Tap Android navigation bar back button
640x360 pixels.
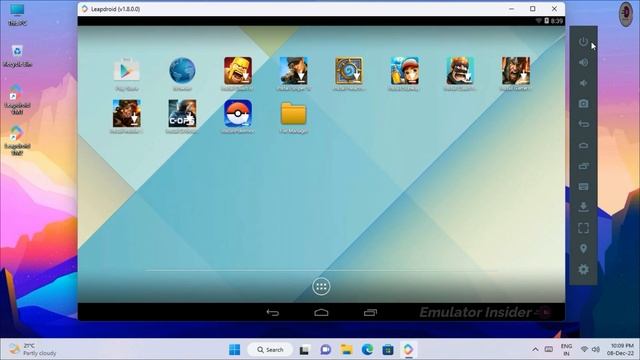(273, 313)
